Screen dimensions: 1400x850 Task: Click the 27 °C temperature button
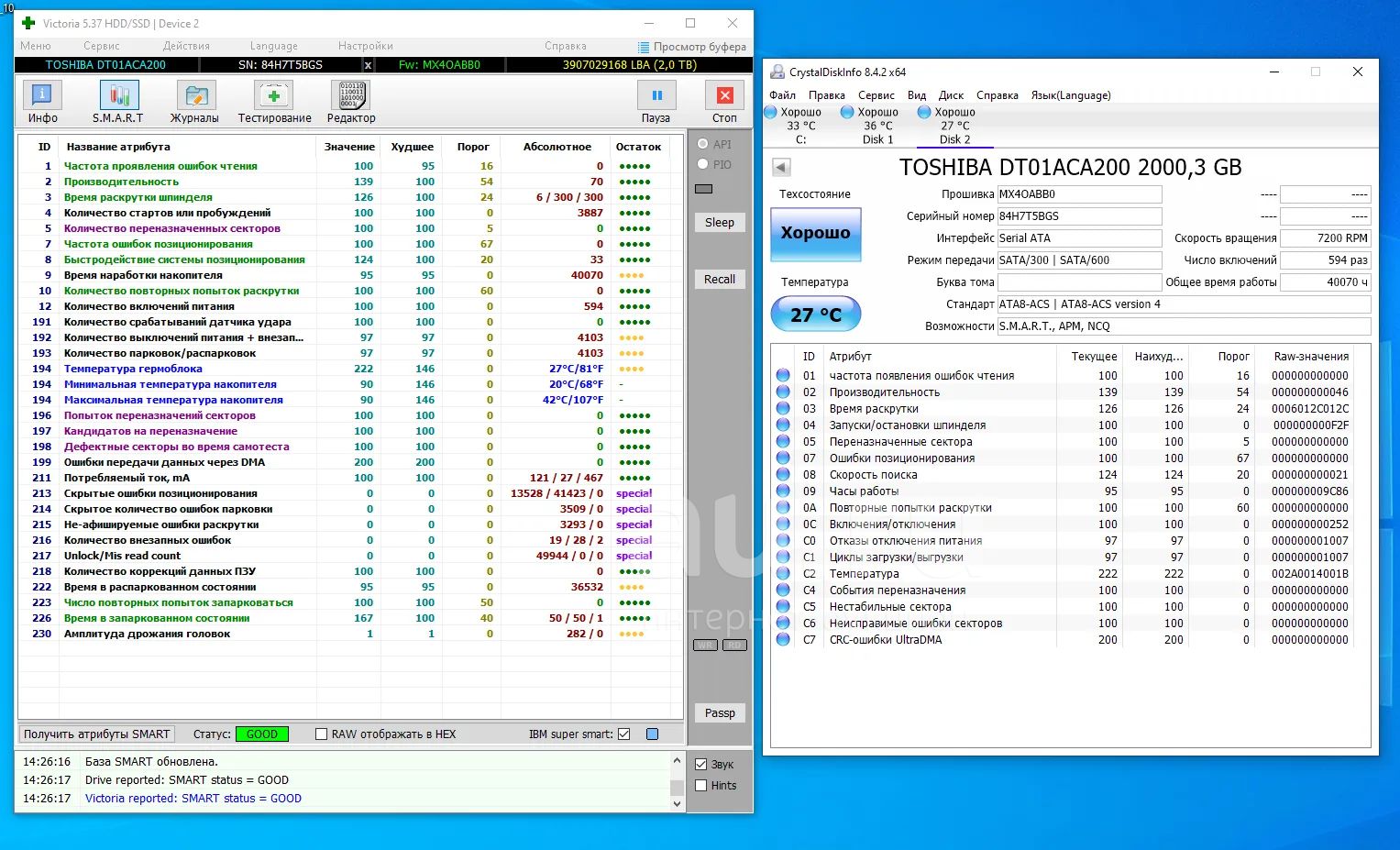tap(816, 315)
